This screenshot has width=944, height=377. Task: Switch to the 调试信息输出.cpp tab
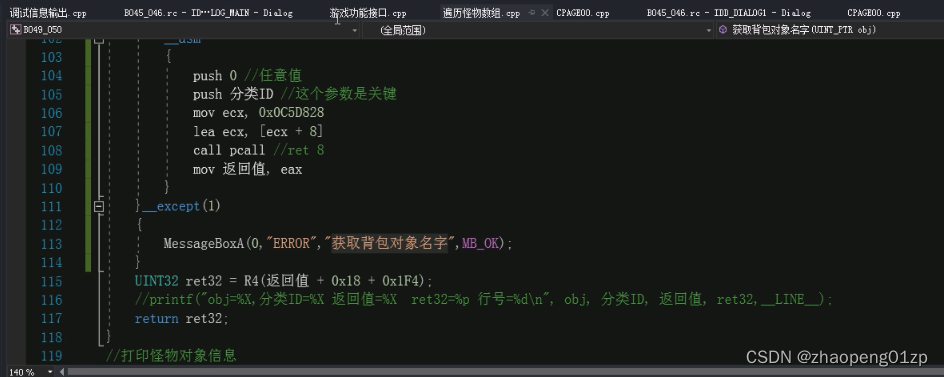coord(48,13)
